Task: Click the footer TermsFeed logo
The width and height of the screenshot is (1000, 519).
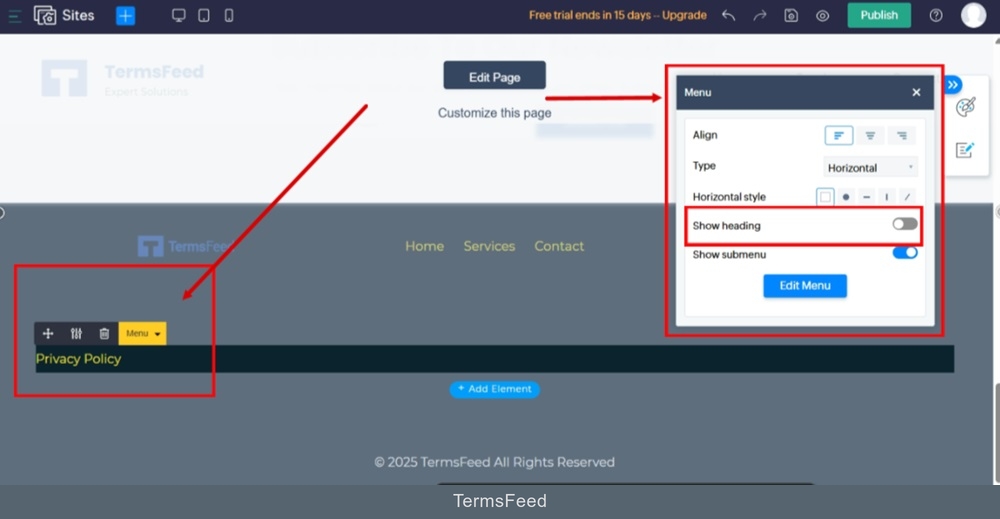Action: 184,246
